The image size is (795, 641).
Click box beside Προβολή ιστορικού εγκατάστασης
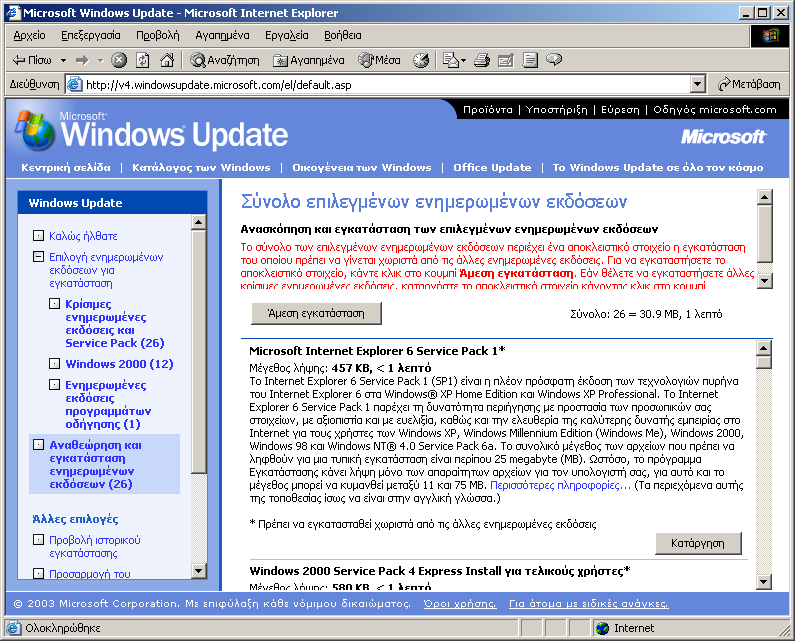coord(38,540)
